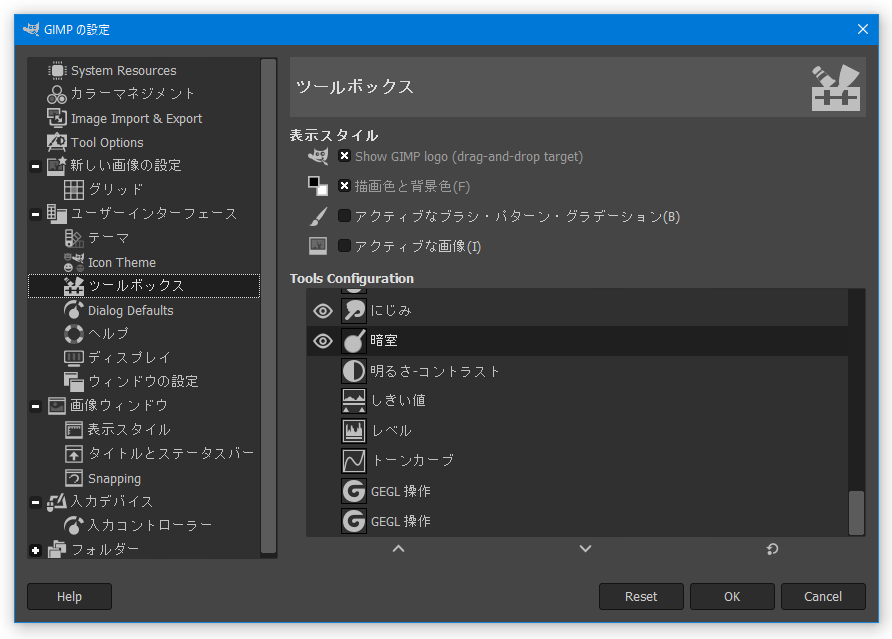The width and height of the screenshot is (892, 639).
Task: Click the ヘルプ lifebuoy icon
Action: pyautogui.click(x=74, y=334)
